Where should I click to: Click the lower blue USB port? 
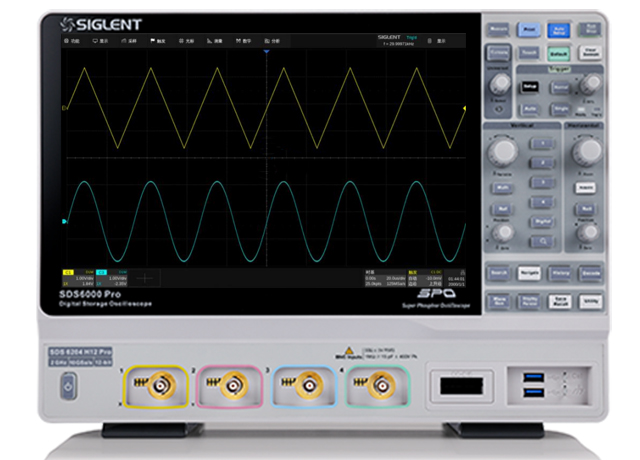(x=533, y=393)
